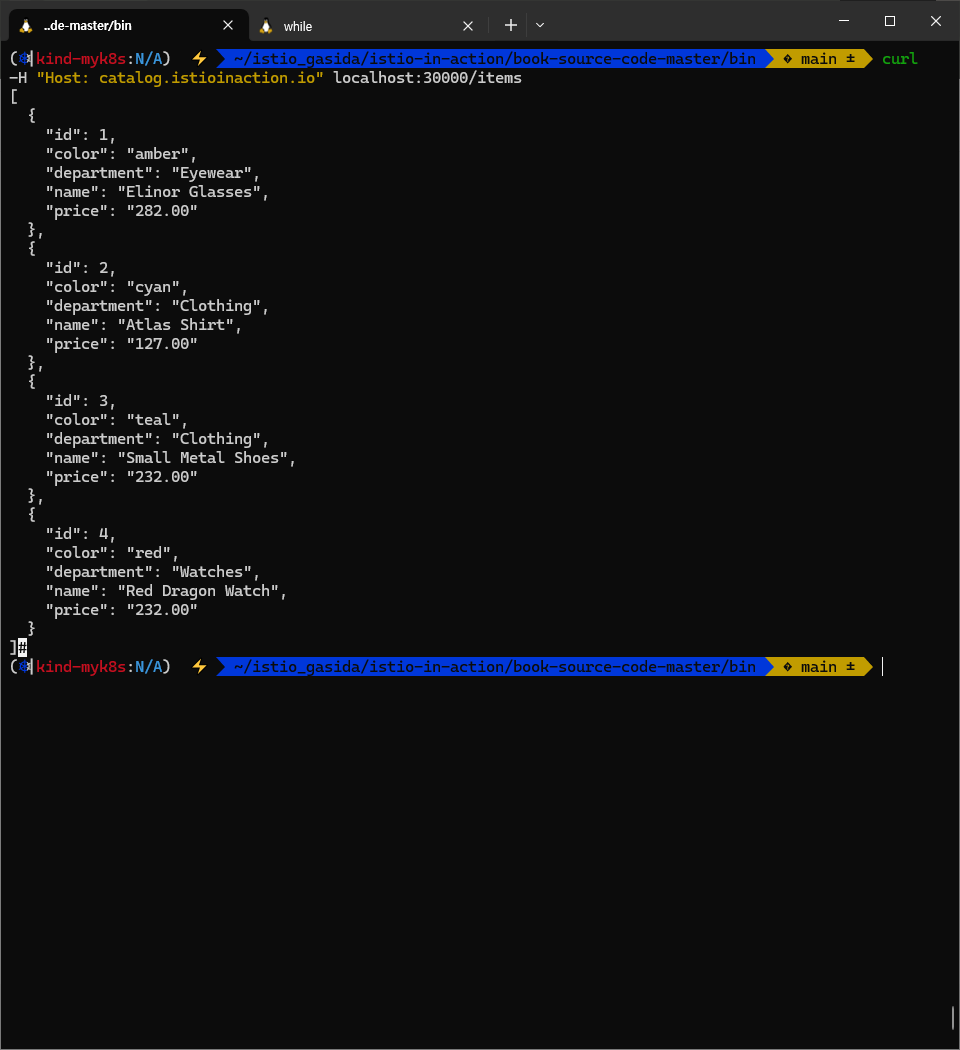The width and height of the screenshot is (960, 1050).
Task: Open the new tab profile dropdown
Action: coord(540,25)
